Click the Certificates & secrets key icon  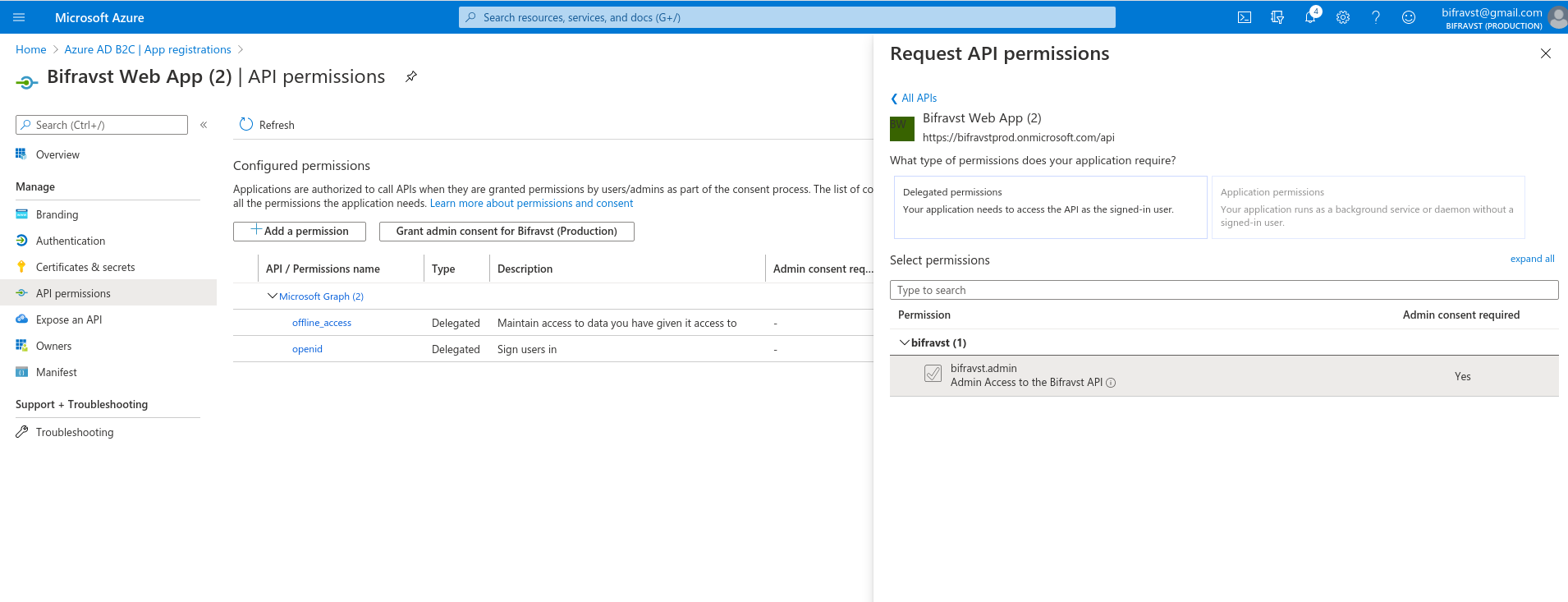(x=21, y=266)
